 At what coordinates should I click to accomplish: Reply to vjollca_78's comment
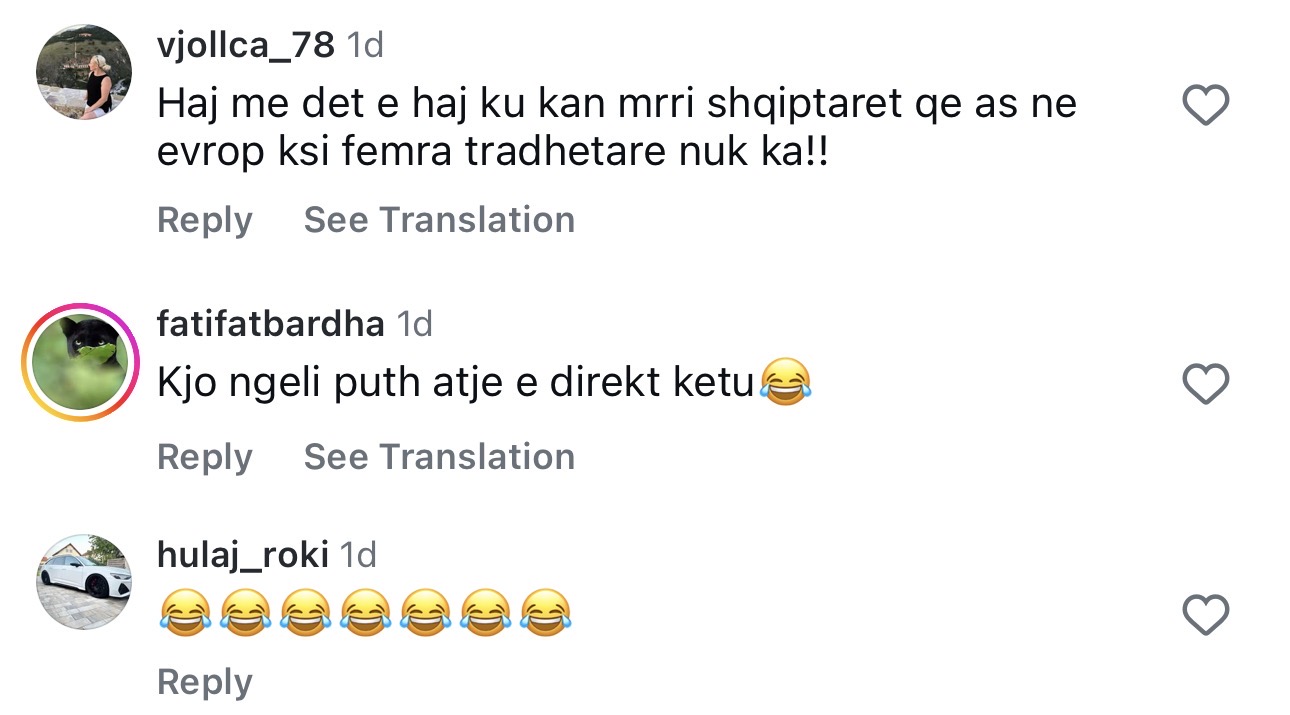point(204,220)
